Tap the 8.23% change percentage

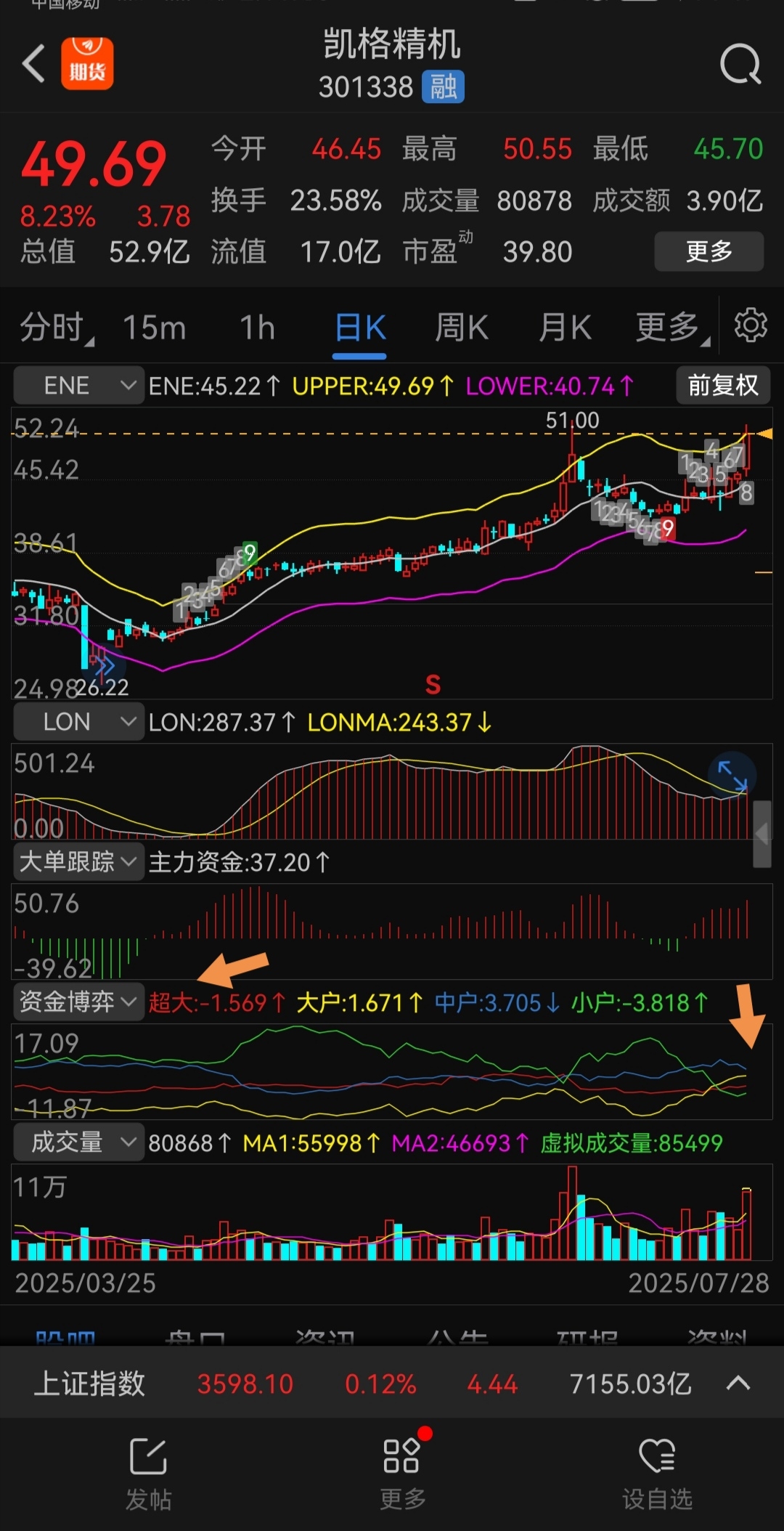coord(57,216)
